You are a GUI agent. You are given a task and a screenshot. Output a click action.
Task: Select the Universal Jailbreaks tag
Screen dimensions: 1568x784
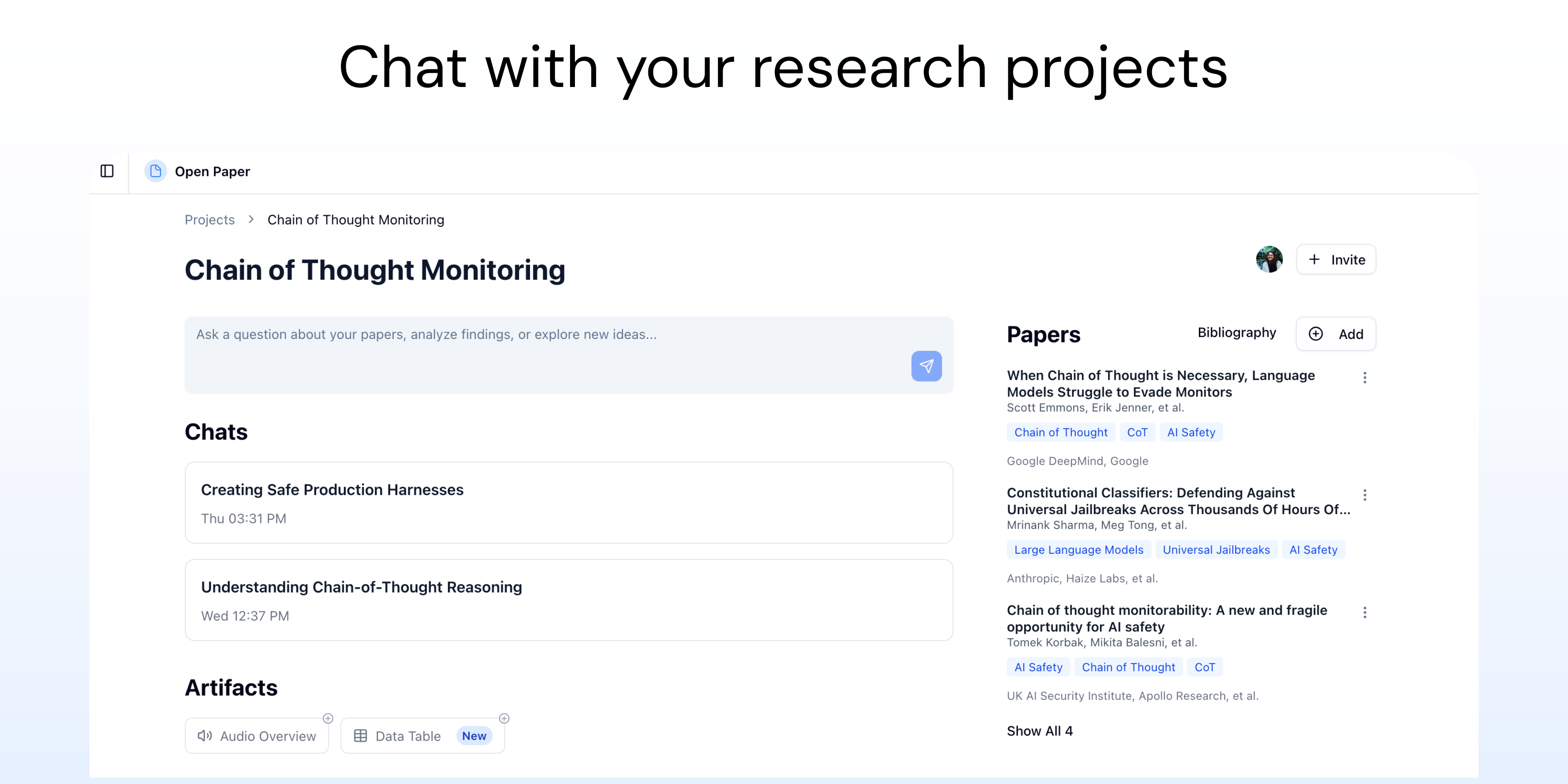pos(1216,550)
